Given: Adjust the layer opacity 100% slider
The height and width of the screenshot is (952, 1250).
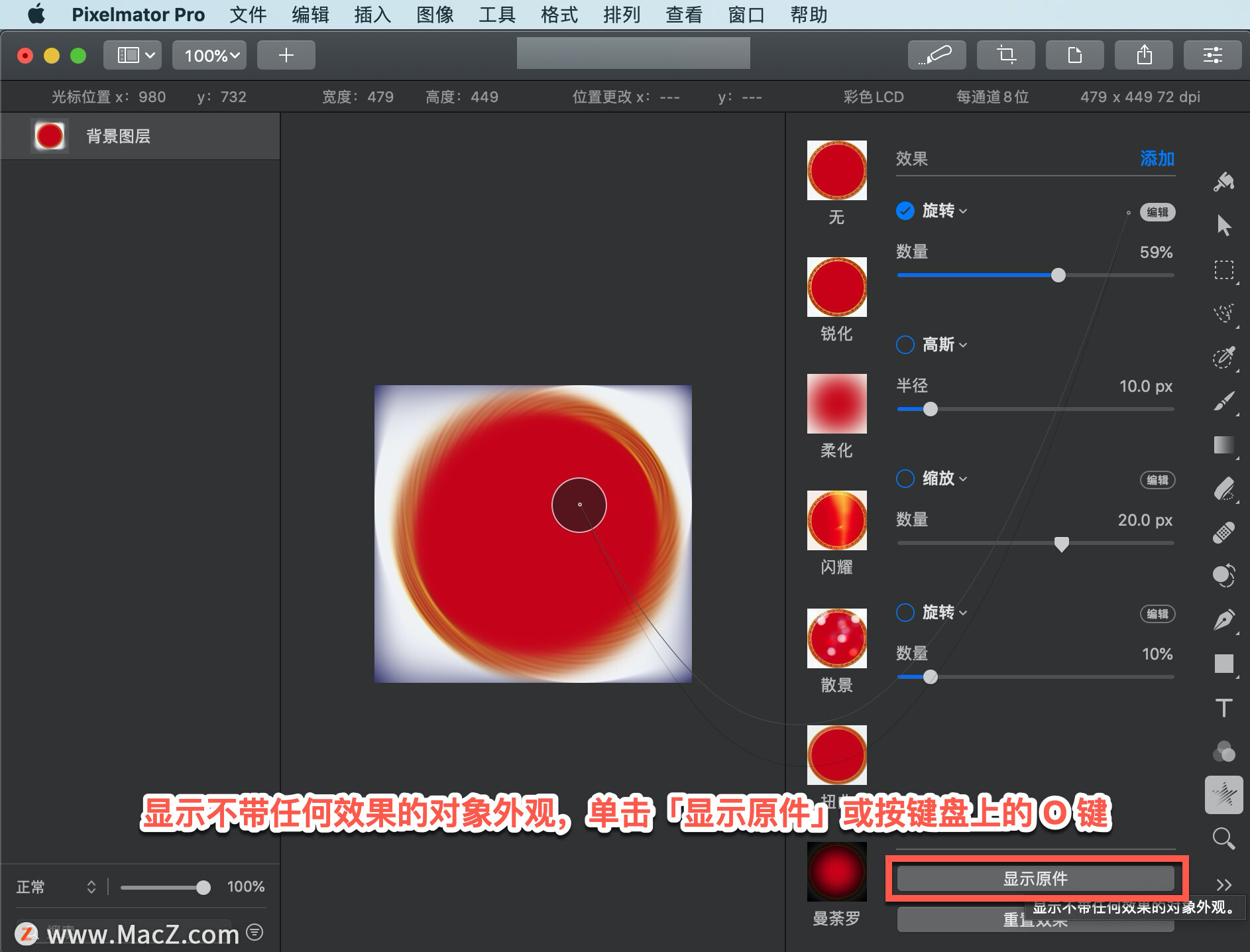Looking at the screenshot, I should click(203, 887).
